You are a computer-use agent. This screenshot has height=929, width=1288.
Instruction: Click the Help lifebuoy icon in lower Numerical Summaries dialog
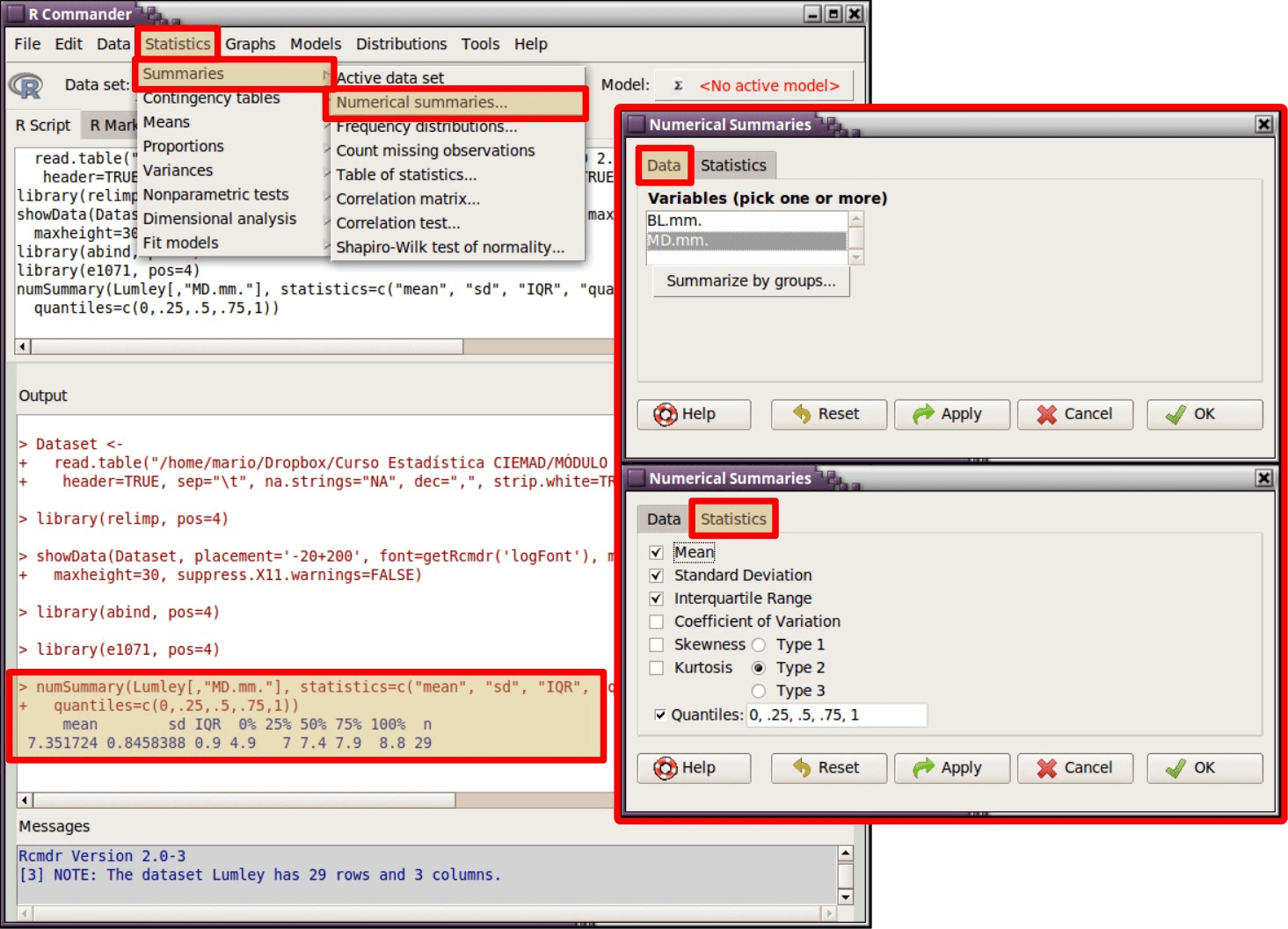tap(666, 768)
